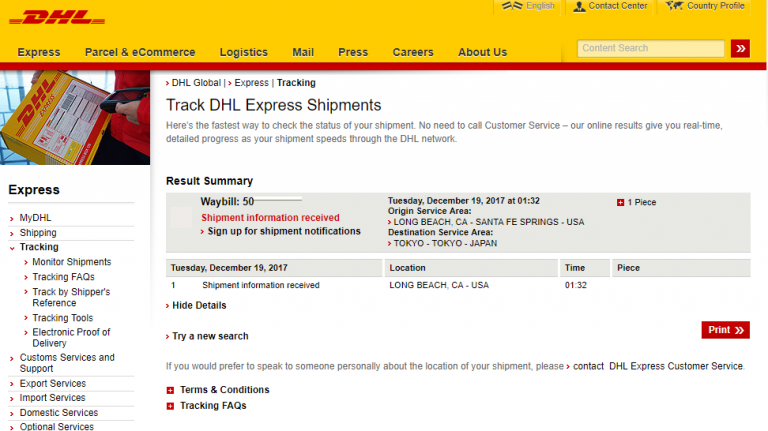Expand the 1 Piece plus icon
This screenshot has width=768, height=431.
[621, 202]
